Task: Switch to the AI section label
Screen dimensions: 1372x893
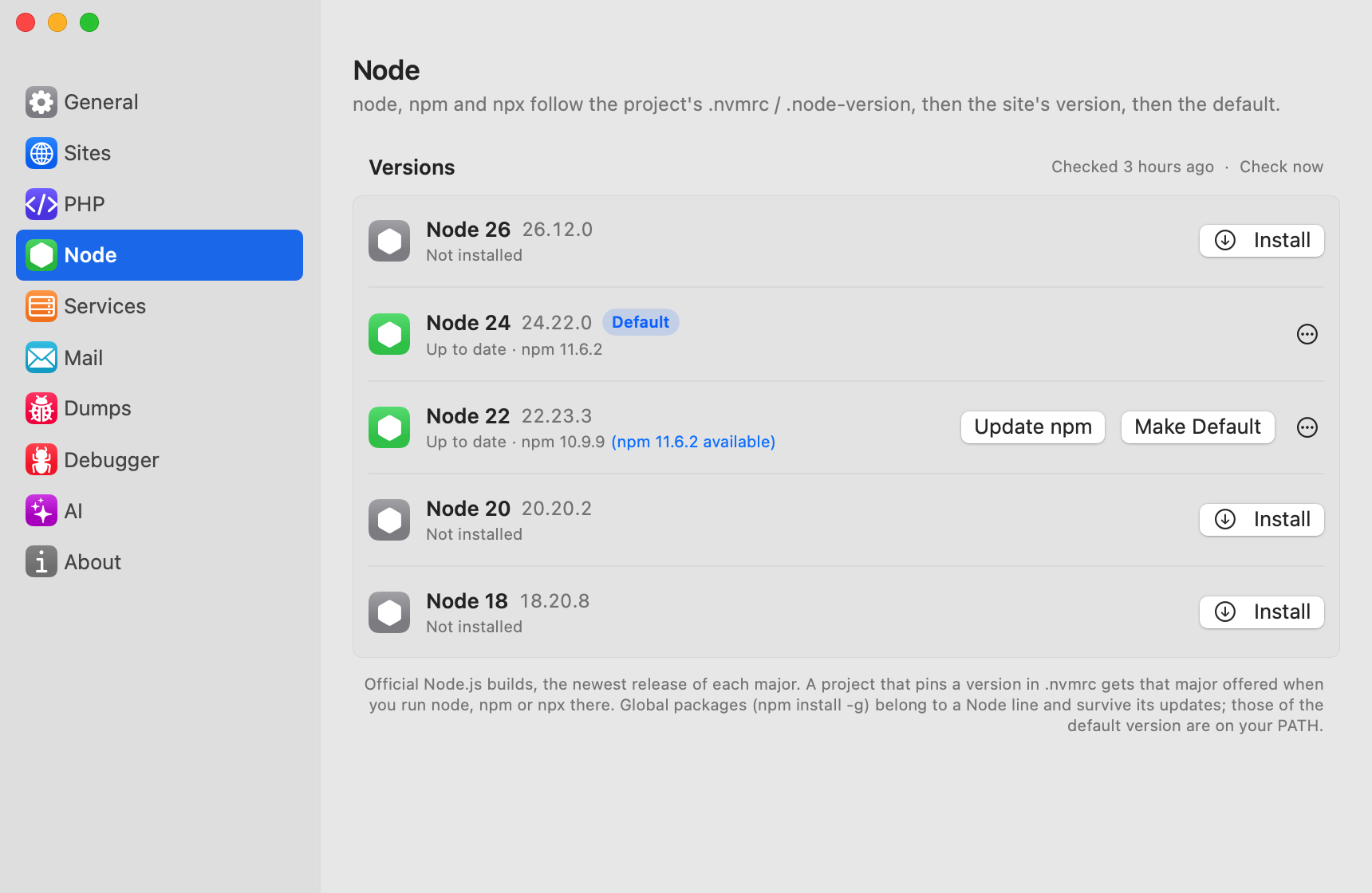Action: click(x=73, y=511)
